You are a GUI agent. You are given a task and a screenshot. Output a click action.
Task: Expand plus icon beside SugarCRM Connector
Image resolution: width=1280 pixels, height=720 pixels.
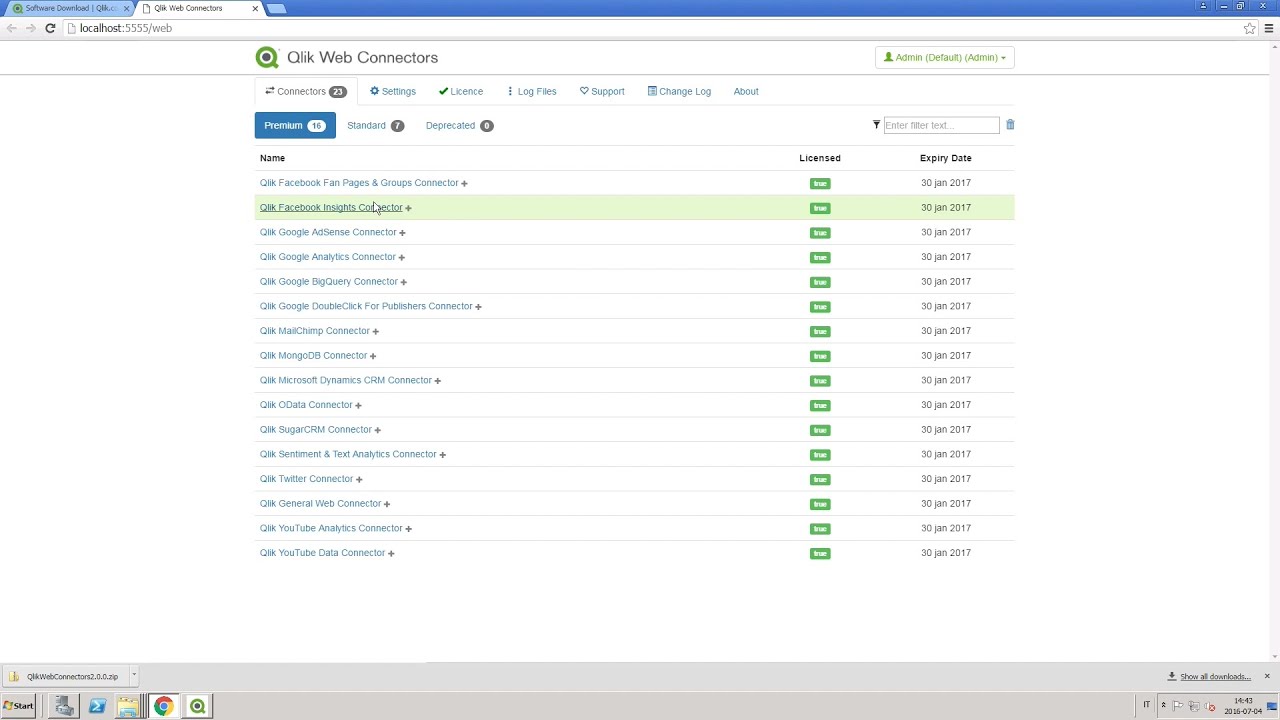377,430
